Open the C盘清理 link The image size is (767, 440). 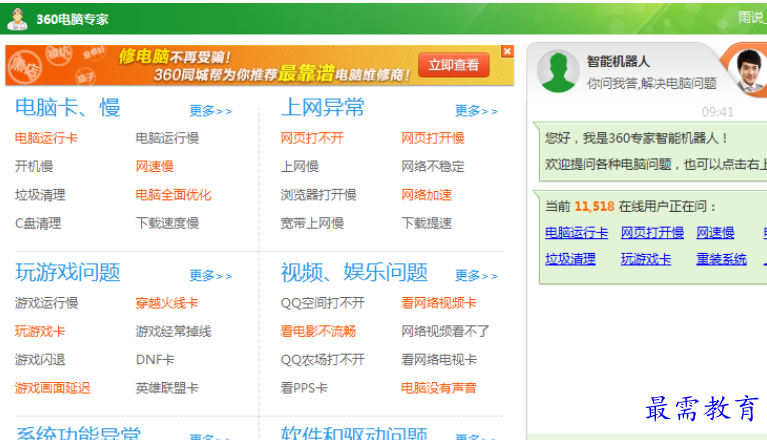(x=38, y=223)
